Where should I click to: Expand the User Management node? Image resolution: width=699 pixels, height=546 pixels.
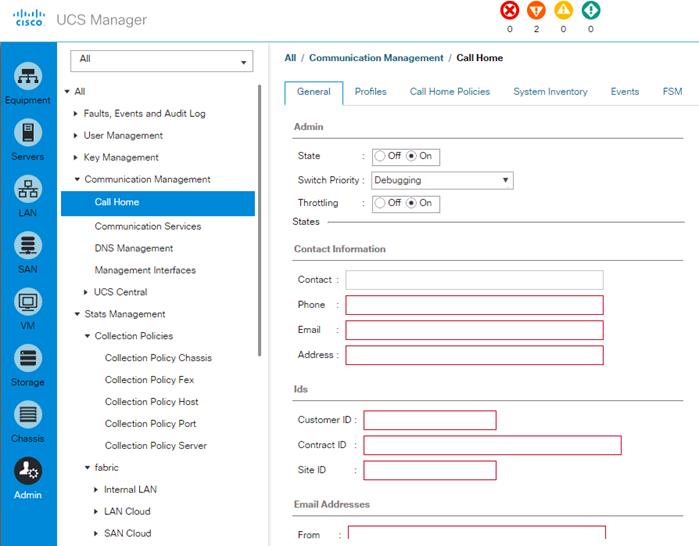75,135
